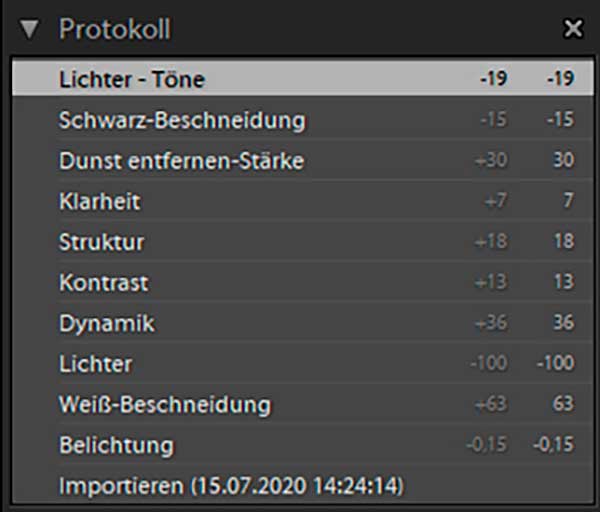The width and height of the screenshot is (600, 512).
Task: Clear the history using the X icon
Action: click(x=573, y=29)
